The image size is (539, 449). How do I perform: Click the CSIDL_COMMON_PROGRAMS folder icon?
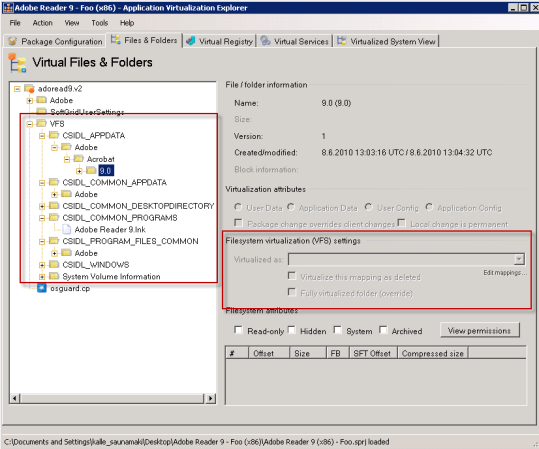click(54, 217)
